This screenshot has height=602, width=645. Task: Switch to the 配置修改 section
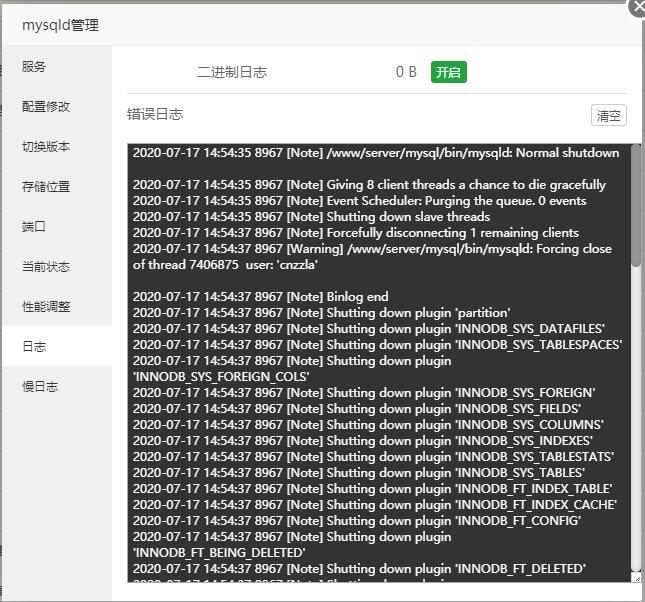[46, 107]
